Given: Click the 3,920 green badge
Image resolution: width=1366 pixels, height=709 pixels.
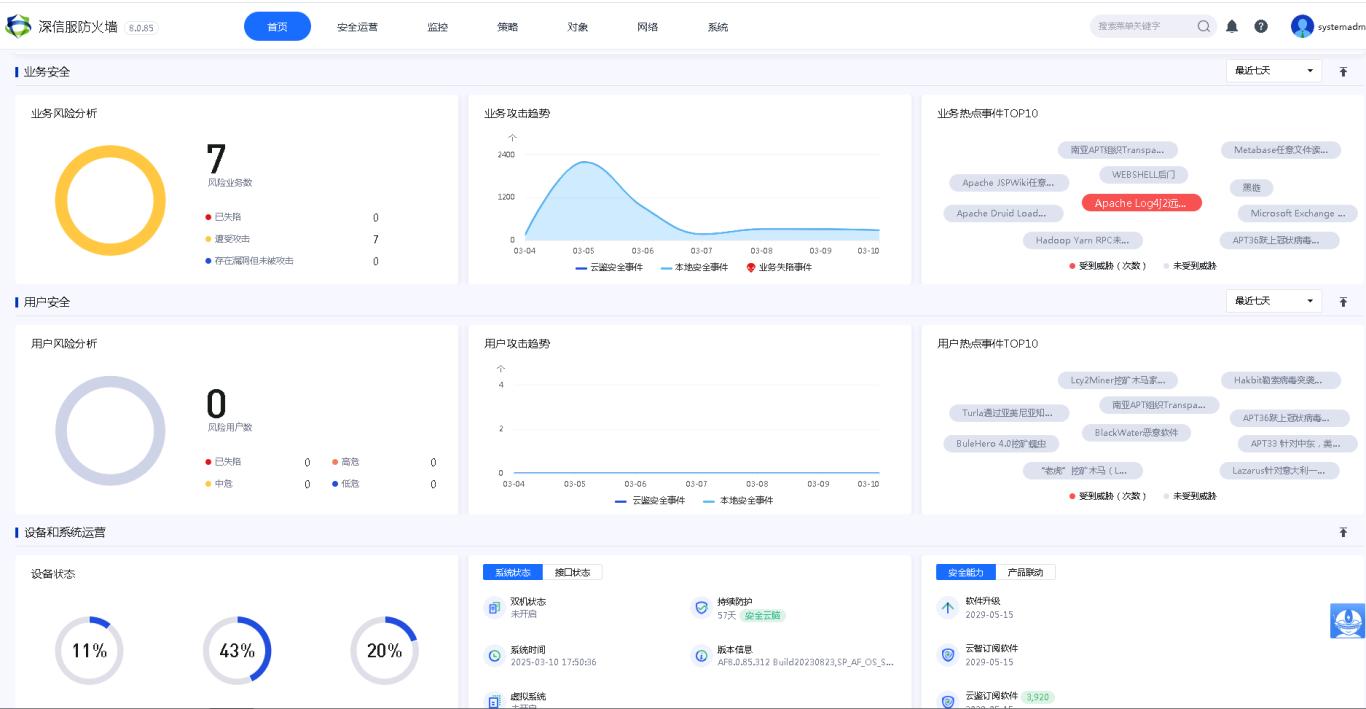Looking at the screenshot, I should [1038, 697].
